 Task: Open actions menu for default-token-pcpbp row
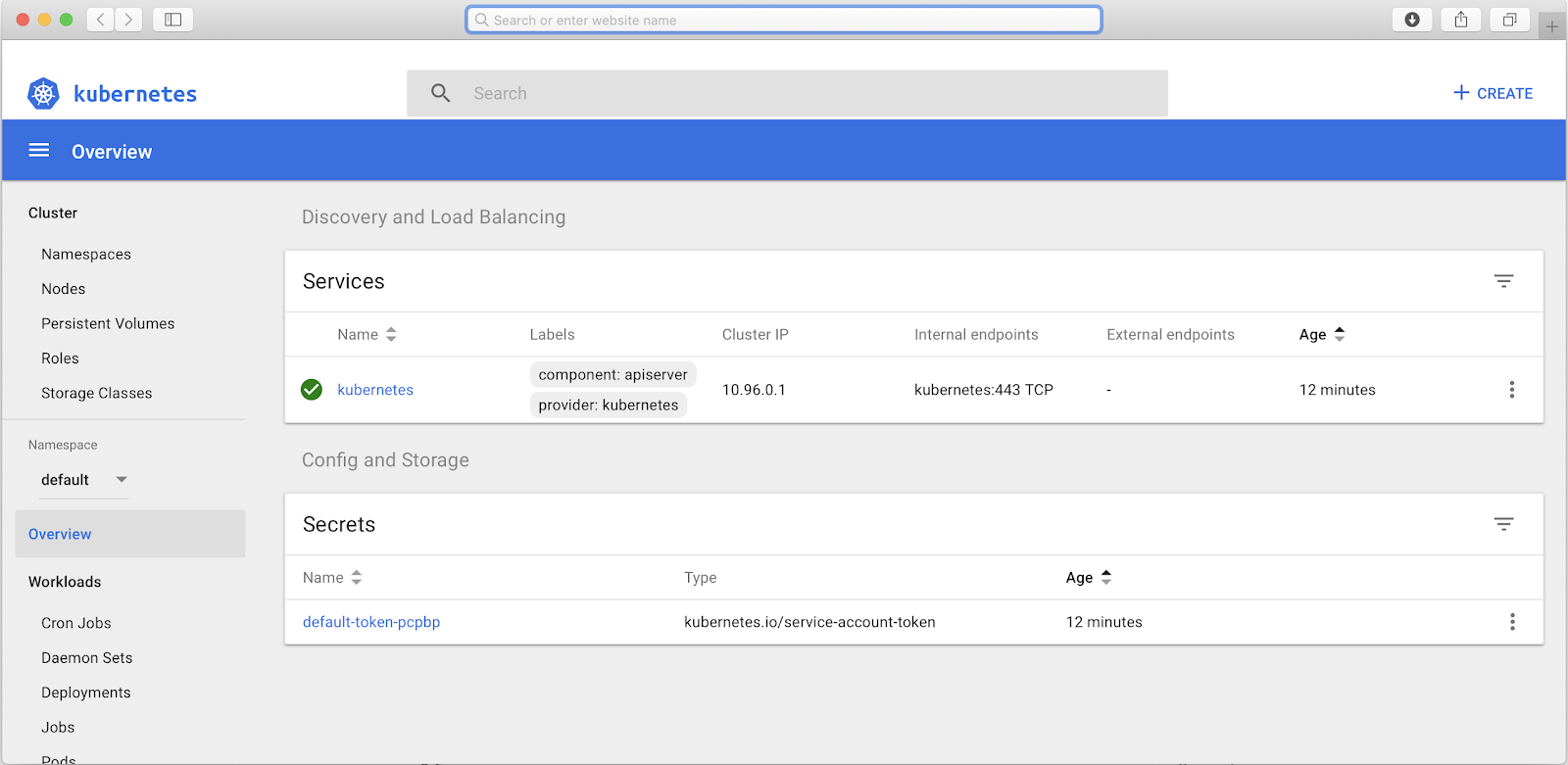tap(1512, 622)
